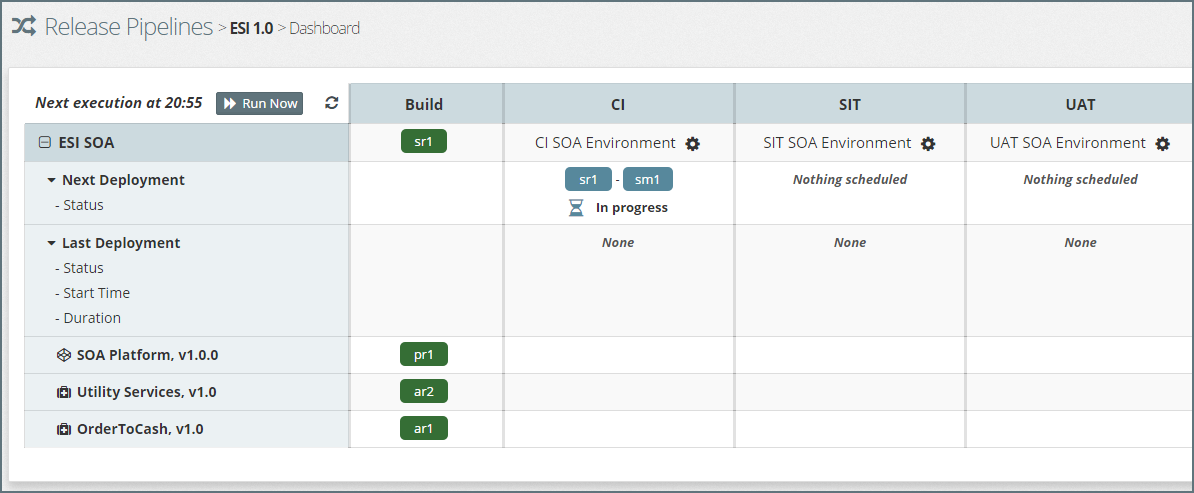Click the Release Pipelines shuffle icon

tap(24, 27)
